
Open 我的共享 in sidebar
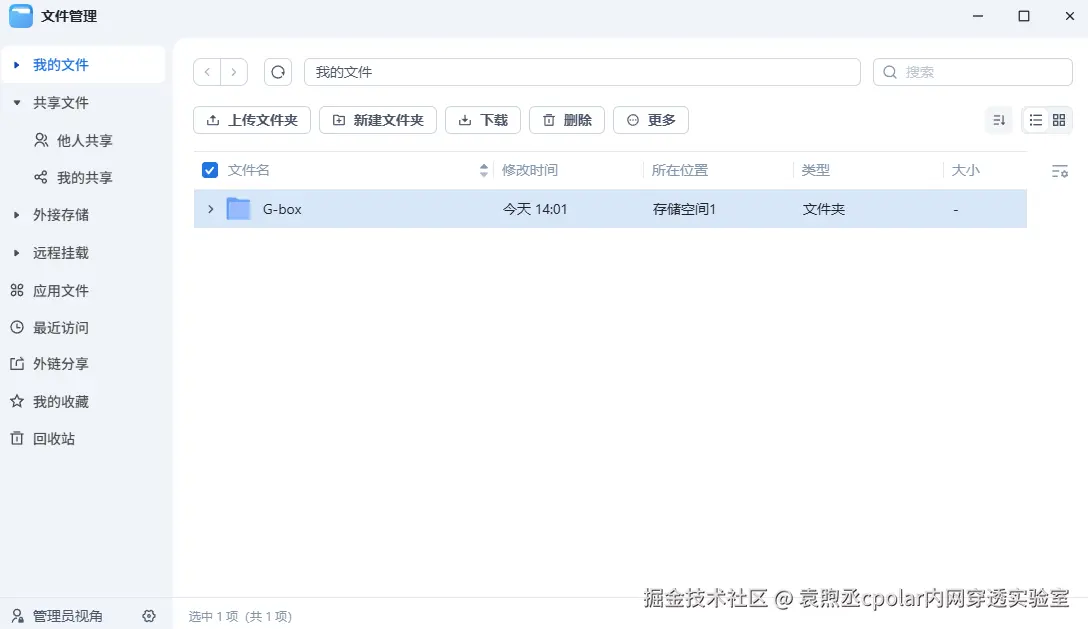point(85,178)
